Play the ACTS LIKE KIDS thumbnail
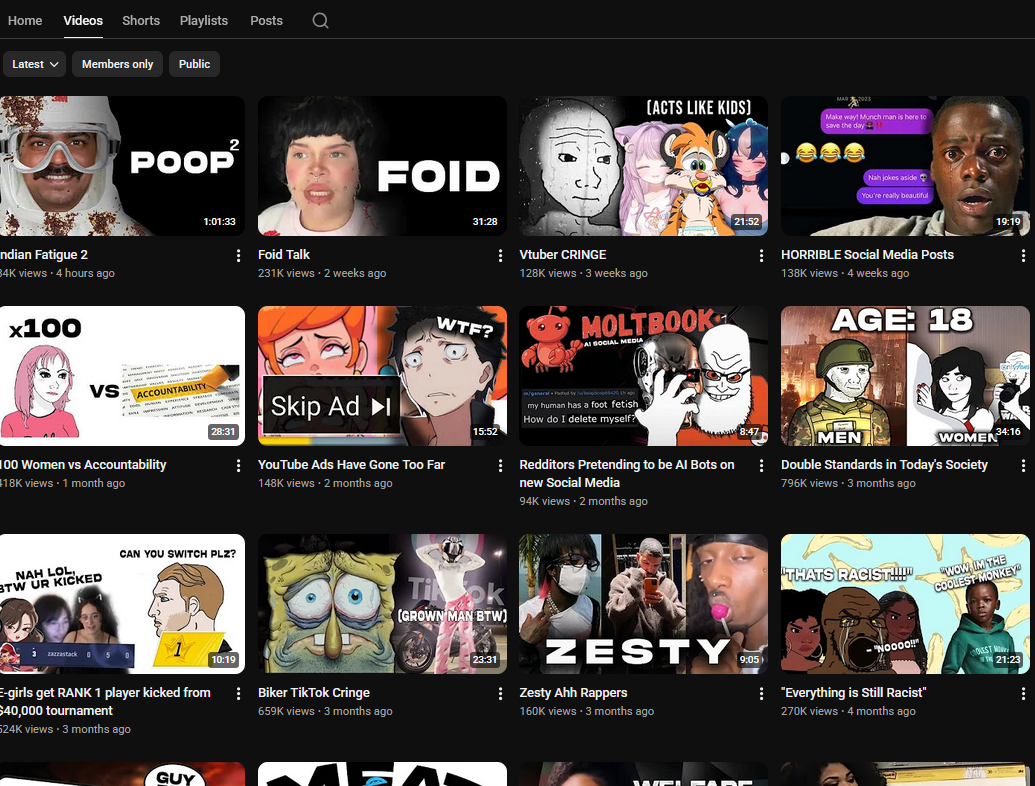The height and width of the screenshot is (786, 1035). pos(644,166)
